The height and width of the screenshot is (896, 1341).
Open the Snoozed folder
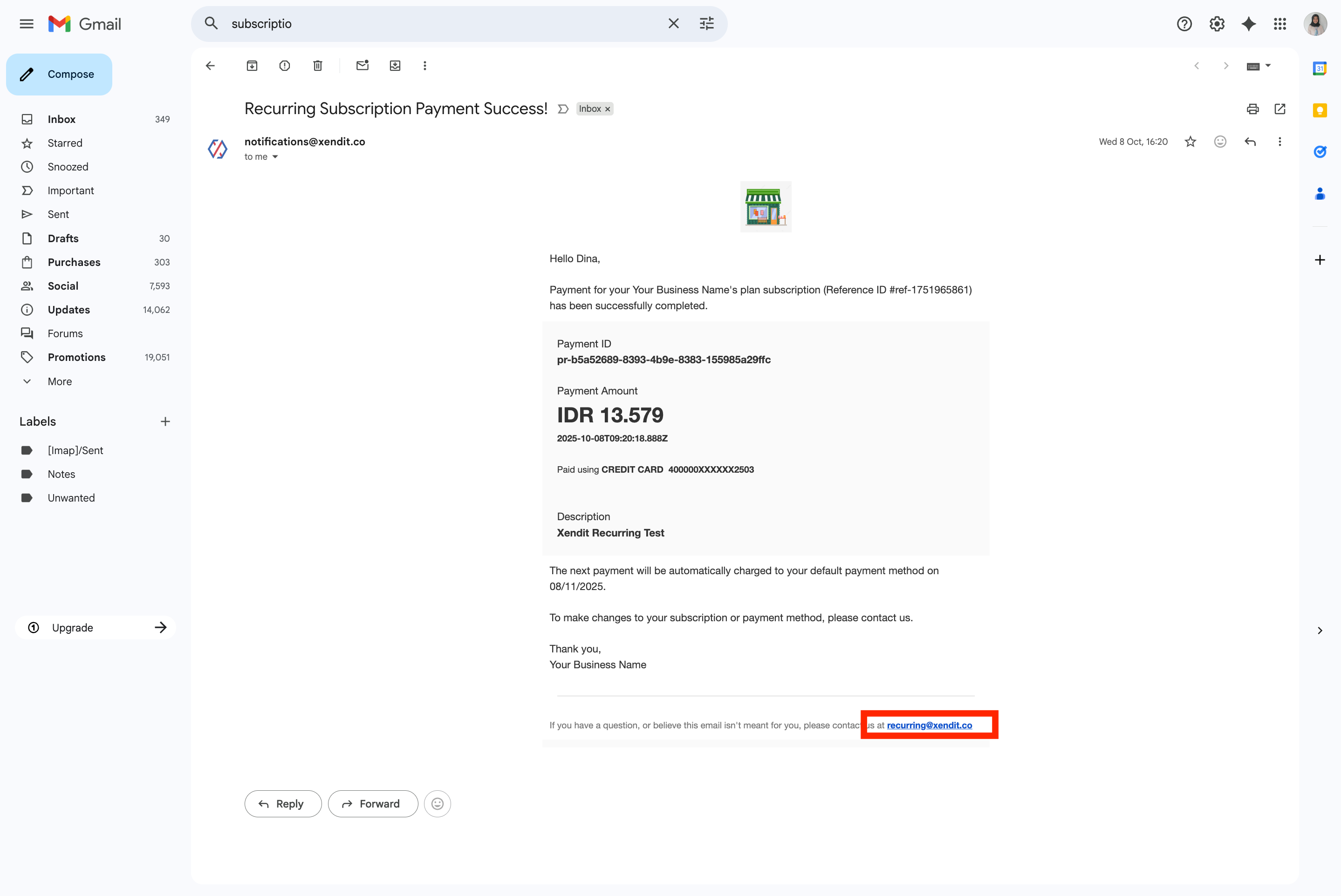(68, 167)
